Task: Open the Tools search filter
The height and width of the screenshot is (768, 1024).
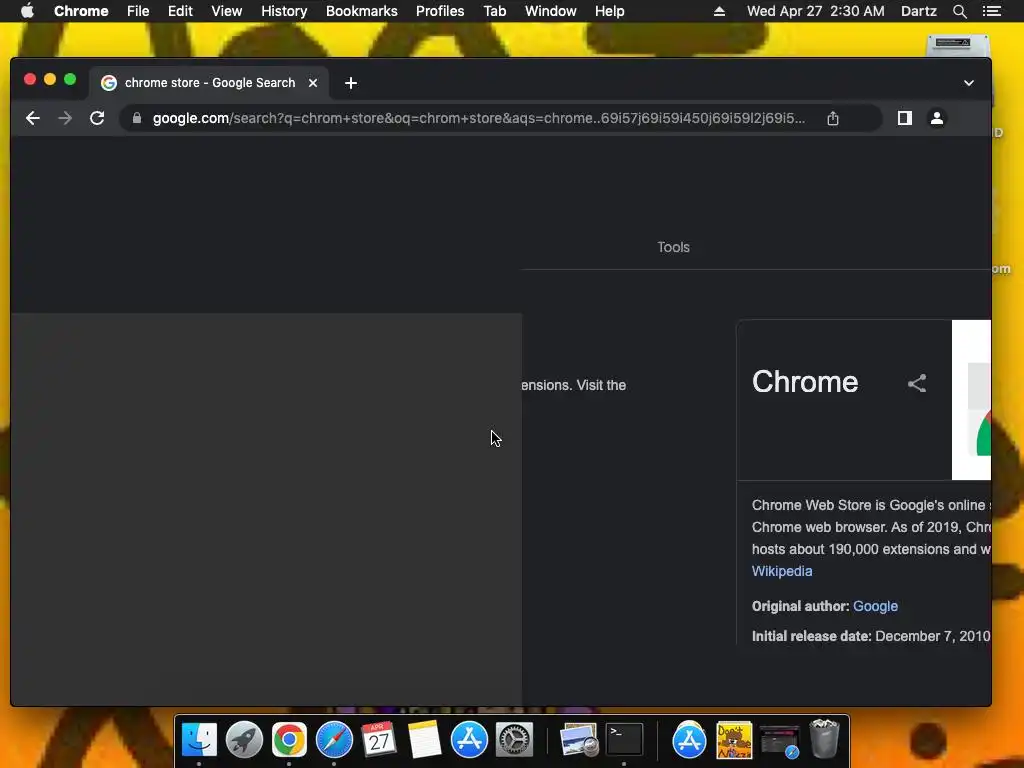Action: pos(673,247)
